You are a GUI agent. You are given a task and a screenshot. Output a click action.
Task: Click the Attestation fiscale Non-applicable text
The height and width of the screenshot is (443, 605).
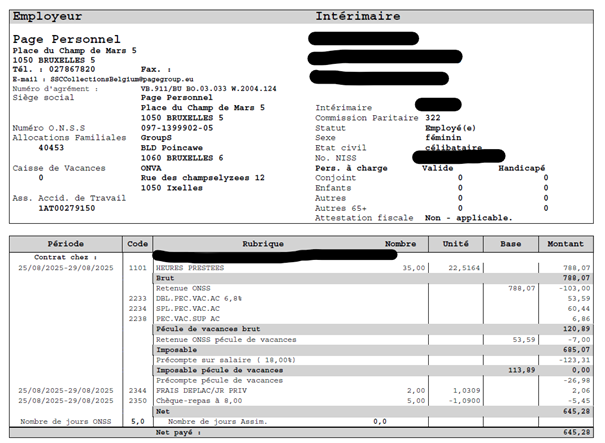tap(468, 217)
